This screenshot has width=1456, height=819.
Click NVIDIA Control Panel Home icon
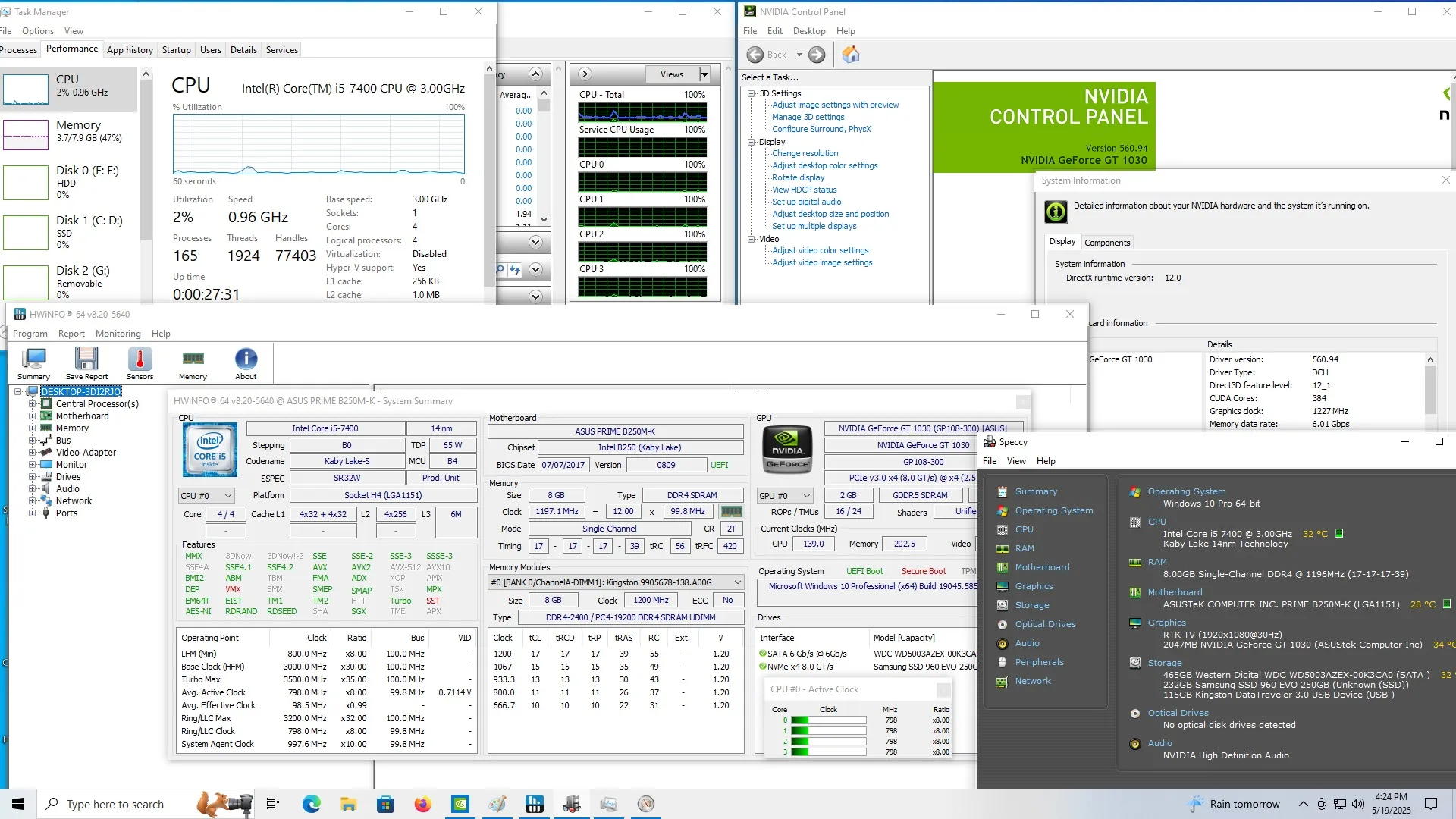pos(851,55)
